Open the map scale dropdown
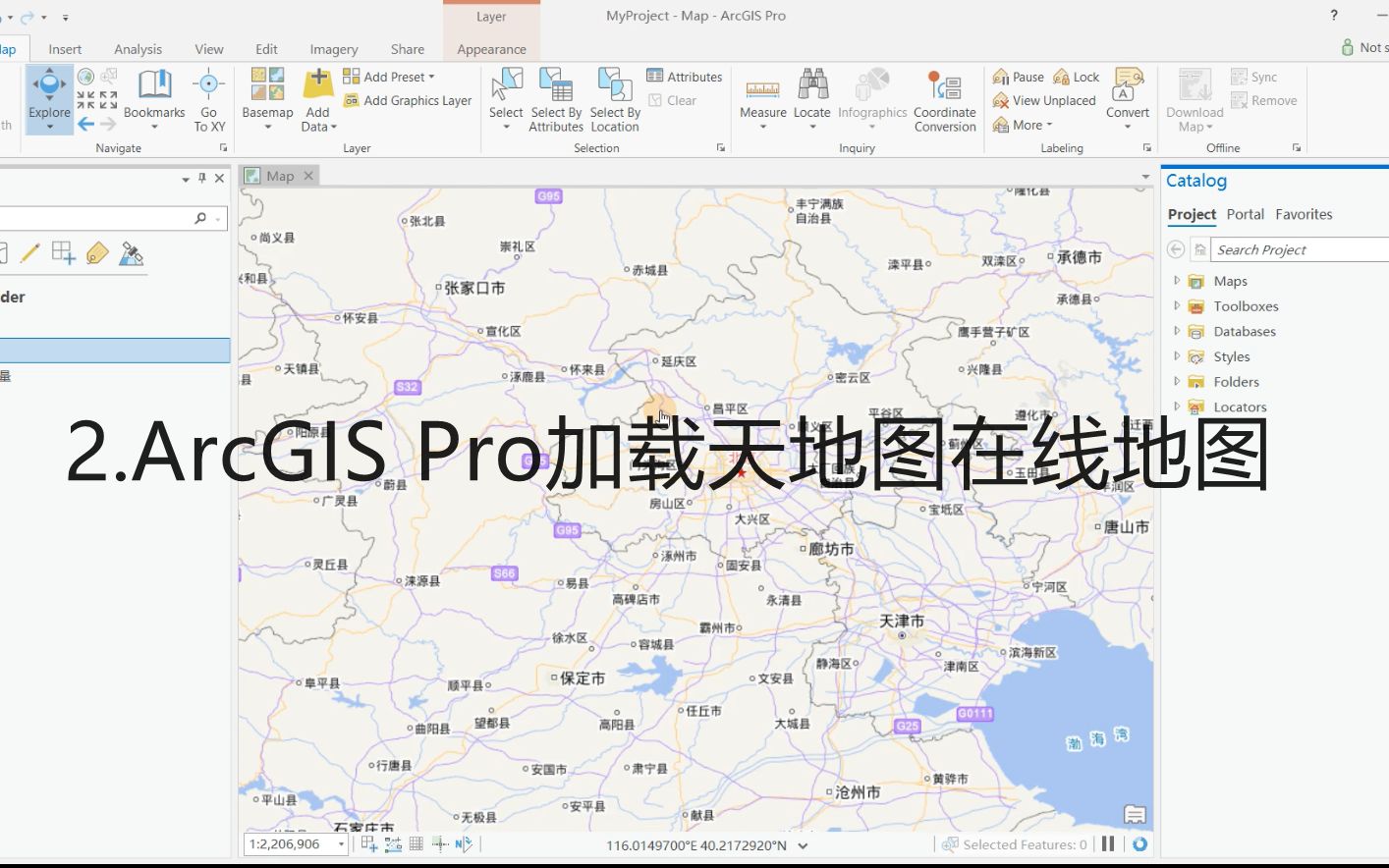Viewport: 1389px width, 868px height. point(341,843)
